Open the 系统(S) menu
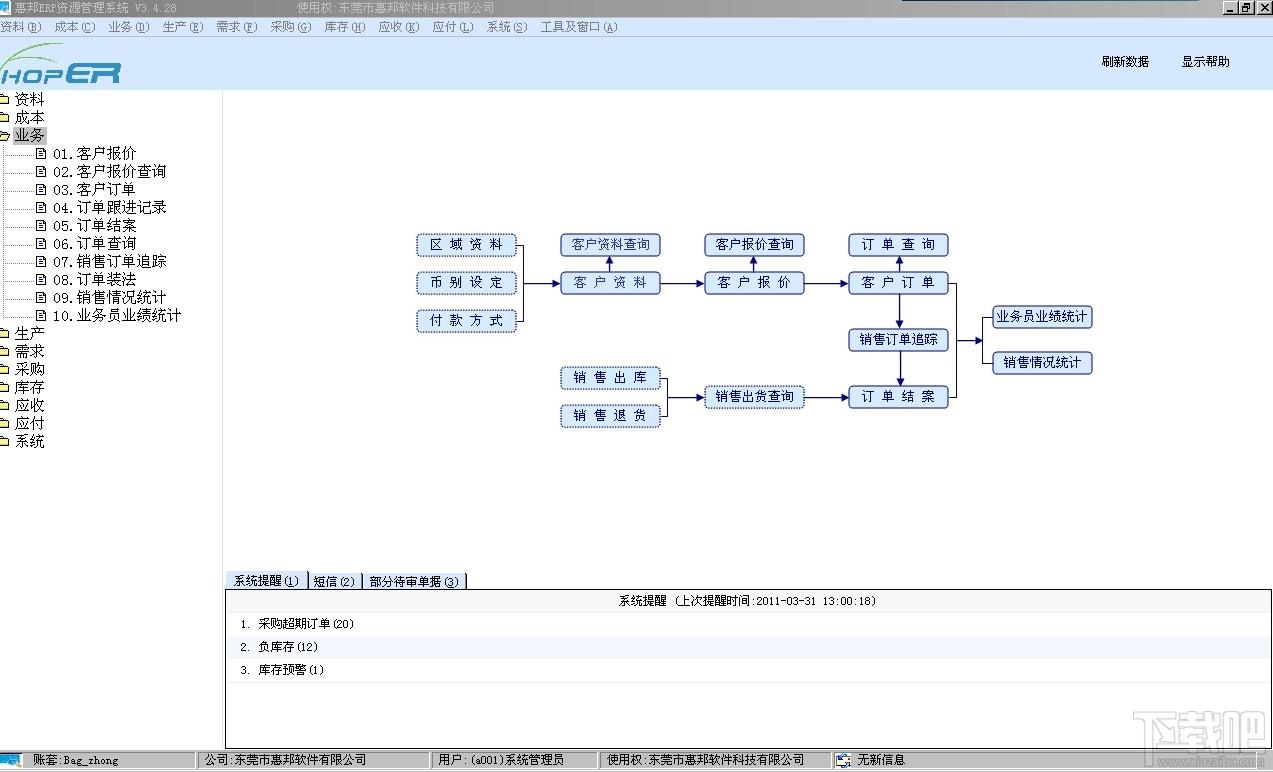 click(507, 27)
